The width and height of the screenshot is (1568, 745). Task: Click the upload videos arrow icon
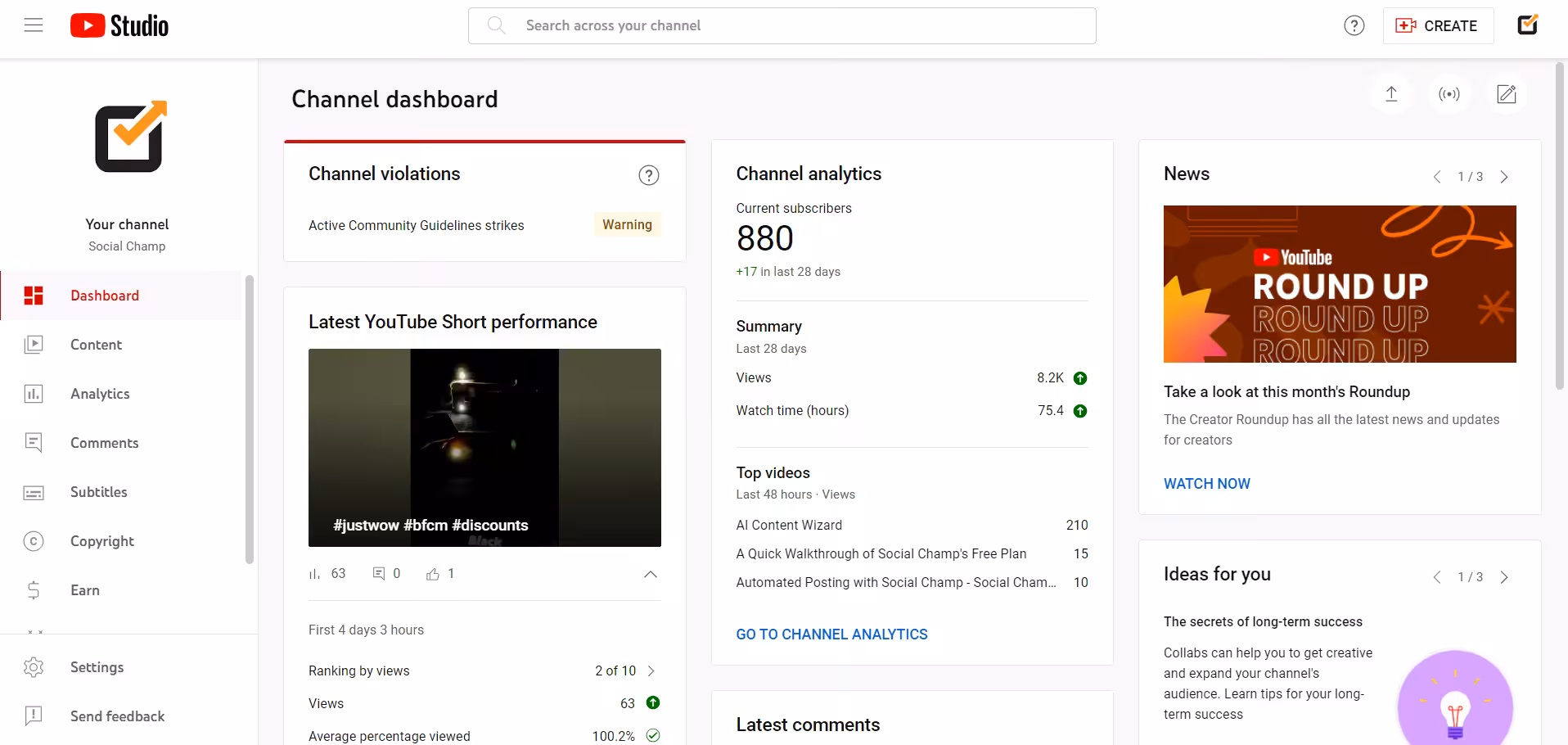(1391, 94)
